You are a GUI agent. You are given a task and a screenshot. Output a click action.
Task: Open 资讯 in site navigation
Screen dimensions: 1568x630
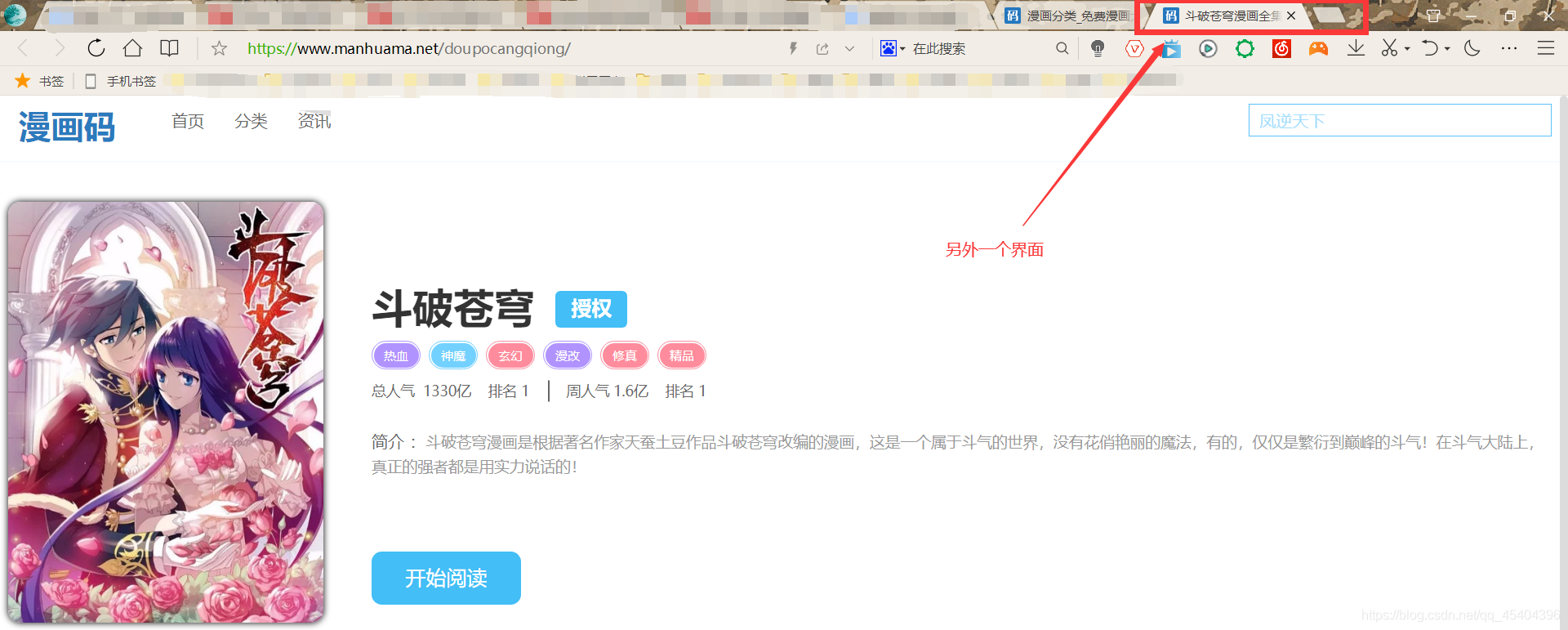coord(314,121)
